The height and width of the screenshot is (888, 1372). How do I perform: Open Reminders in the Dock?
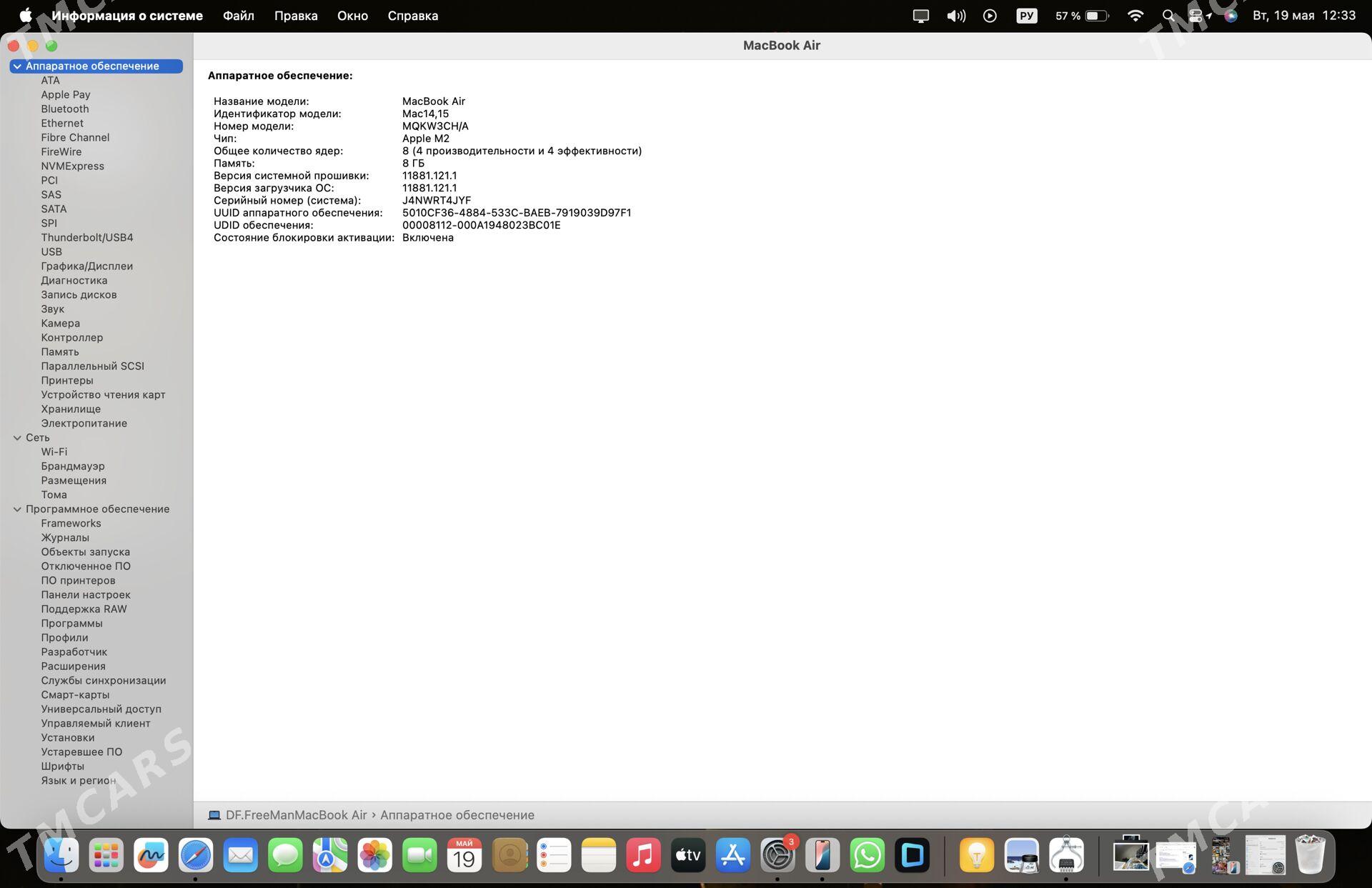tap(554, 854)
